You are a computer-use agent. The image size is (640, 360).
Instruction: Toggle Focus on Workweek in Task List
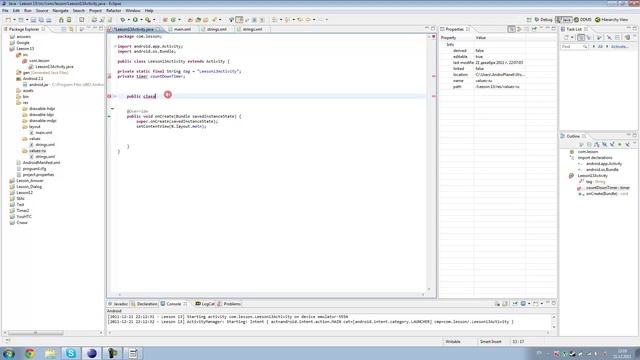[599, 37]
